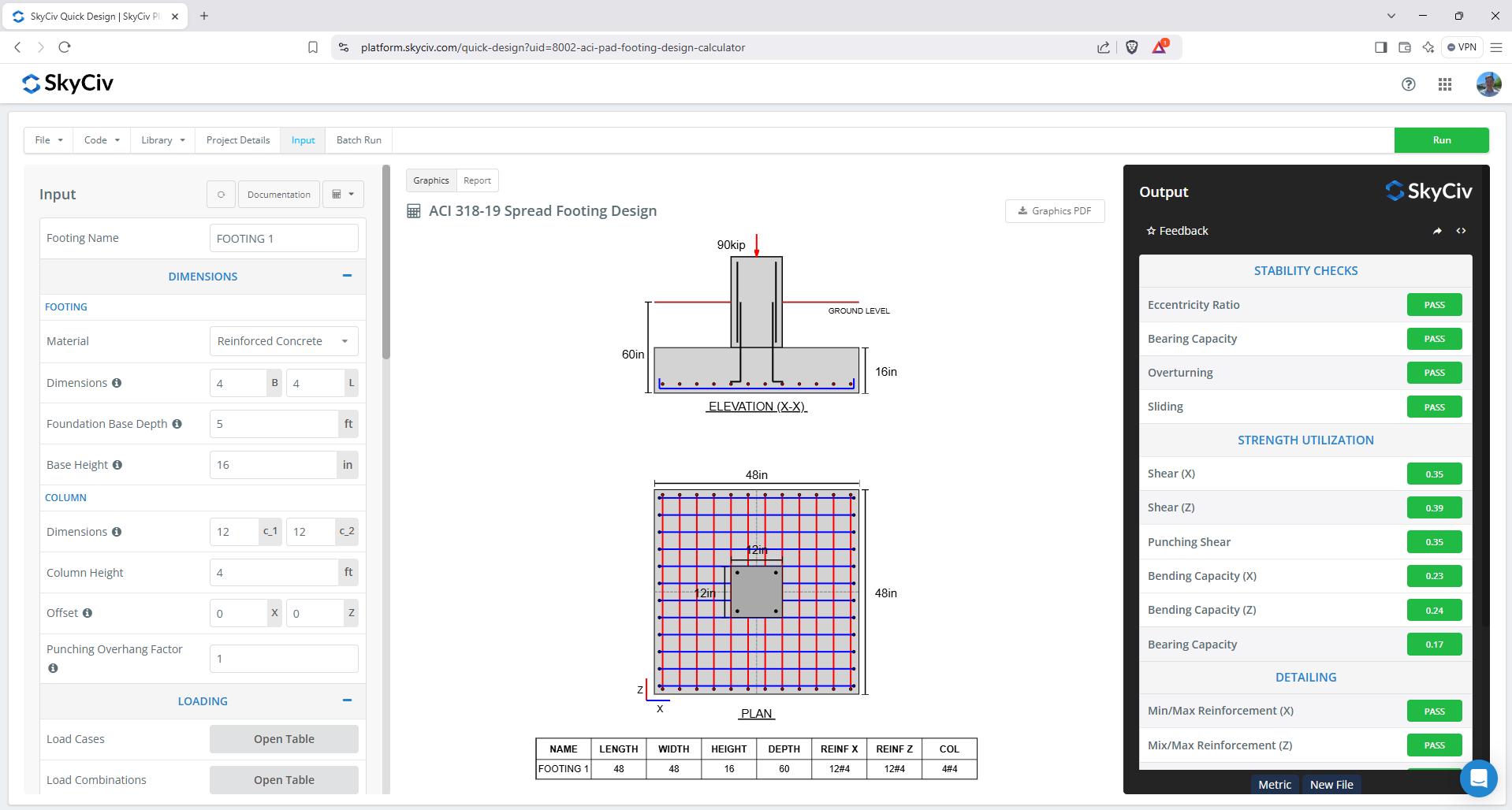Screen dimensions: 1512x810
Task: Switch to the Report tab
Action: pyautogui.click(x=477, y=180)
